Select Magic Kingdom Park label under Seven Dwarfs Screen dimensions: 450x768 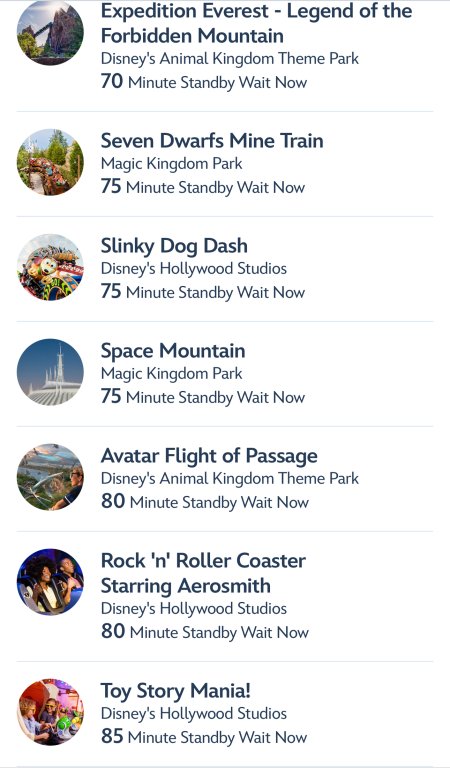(171, 164)
